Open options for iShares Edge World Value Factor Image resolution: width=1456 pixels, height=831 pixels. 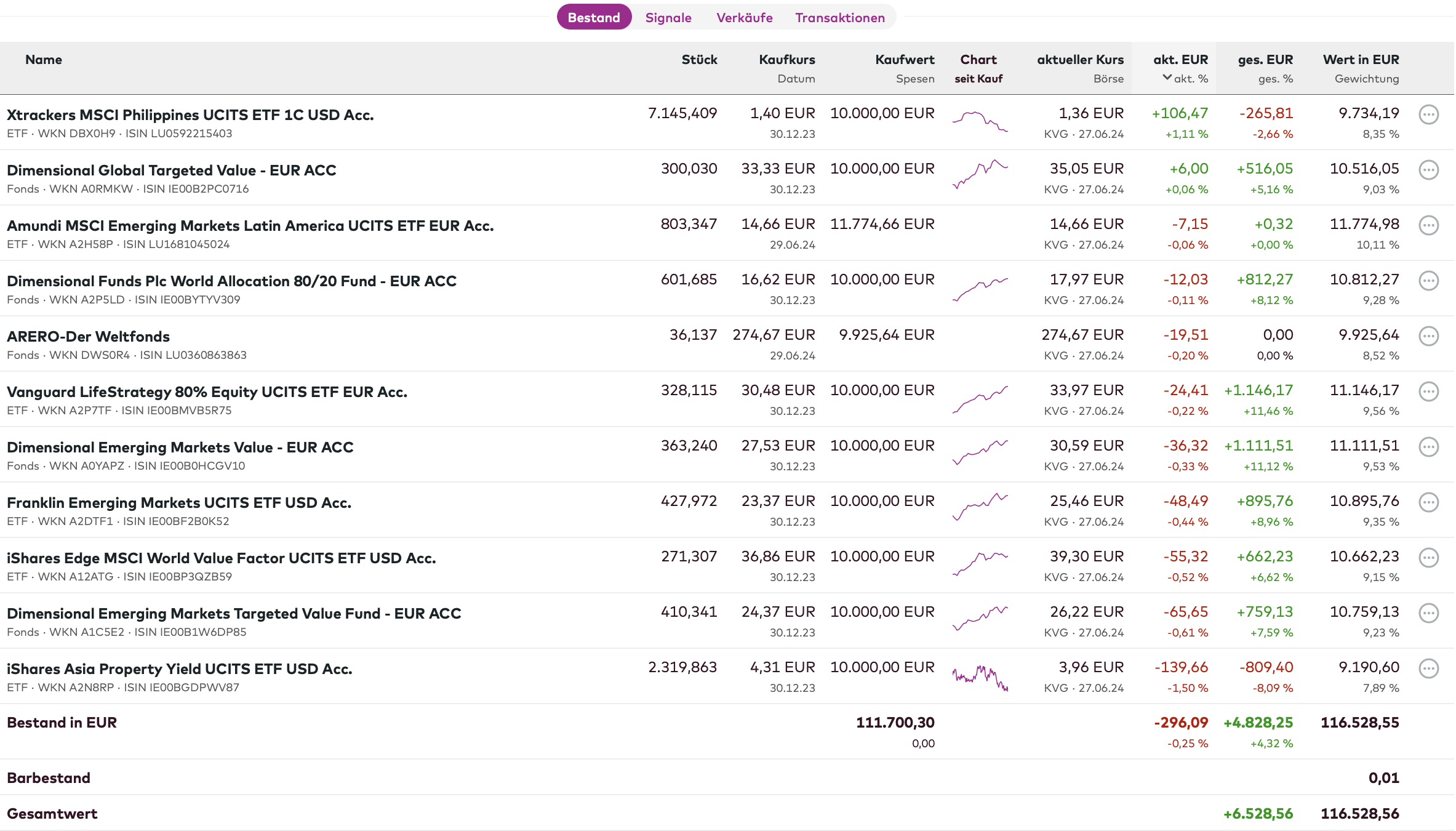1428,558
